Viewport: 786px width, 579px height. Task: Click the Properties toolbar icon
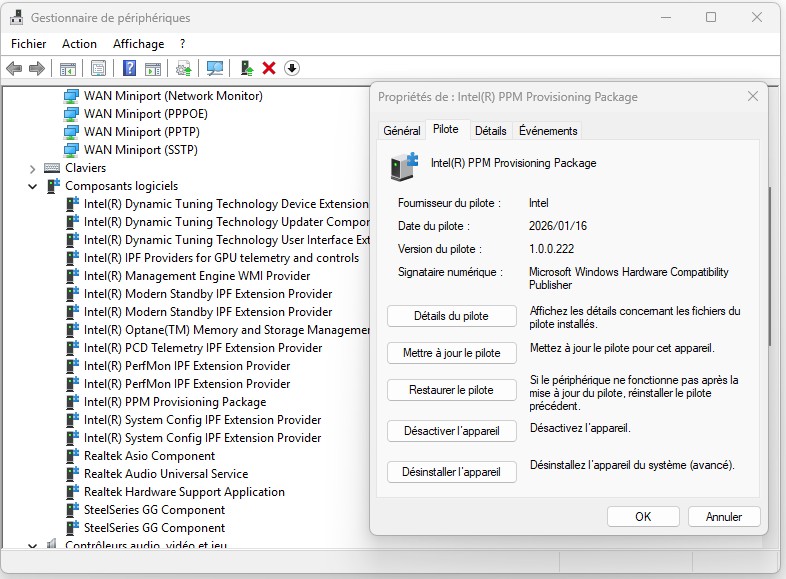pos(98,68)
